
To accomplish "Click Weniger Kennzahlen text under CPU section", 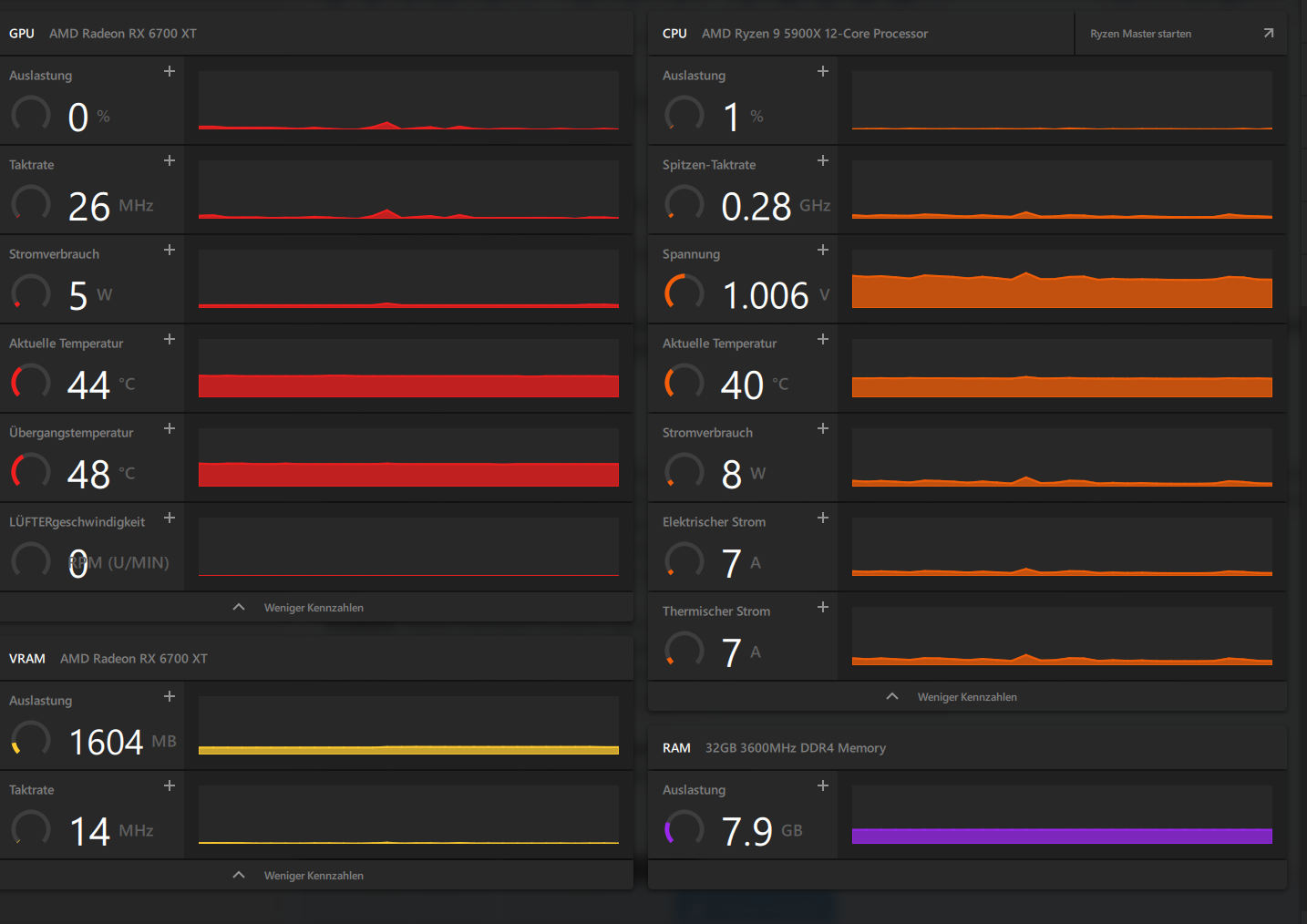I will coord(967,697).
